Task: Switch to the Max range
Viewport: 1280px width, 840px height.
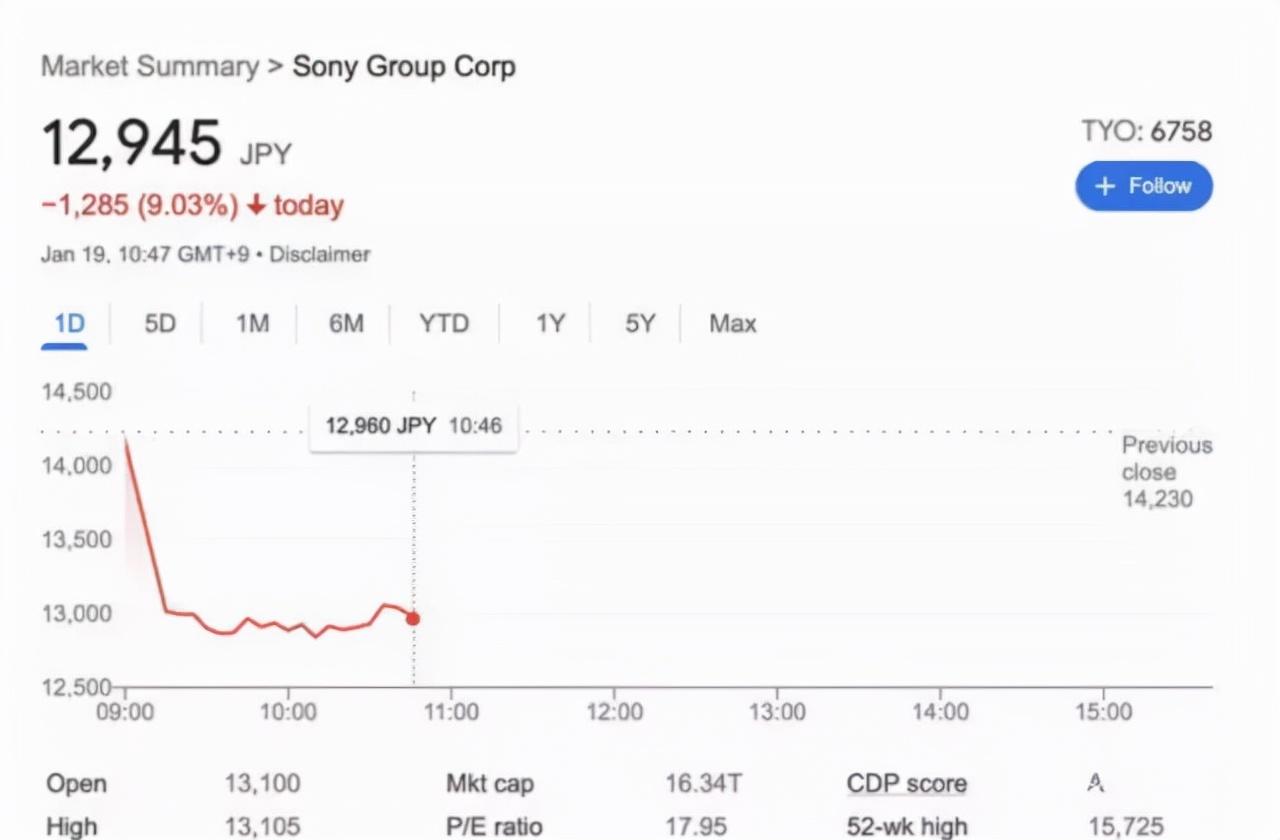Action: pos(732,324)
